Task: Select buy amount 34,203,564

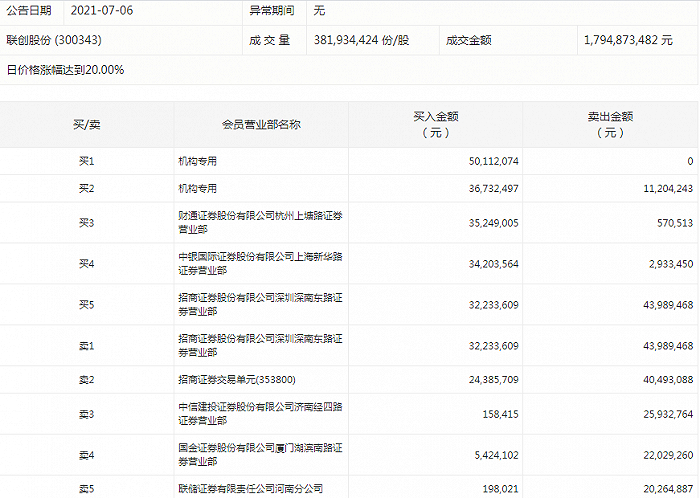Action: 493,264
